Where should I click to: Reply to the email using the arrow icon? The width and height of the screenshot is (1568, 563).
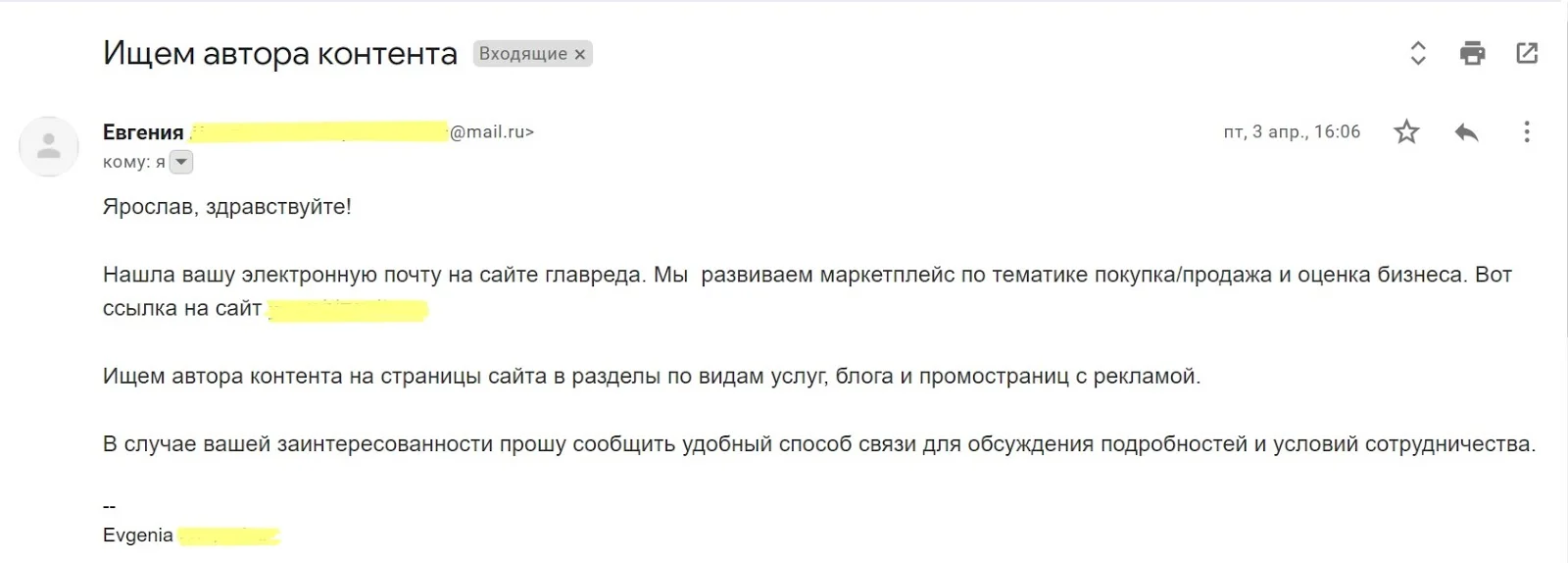point(1466,132)
